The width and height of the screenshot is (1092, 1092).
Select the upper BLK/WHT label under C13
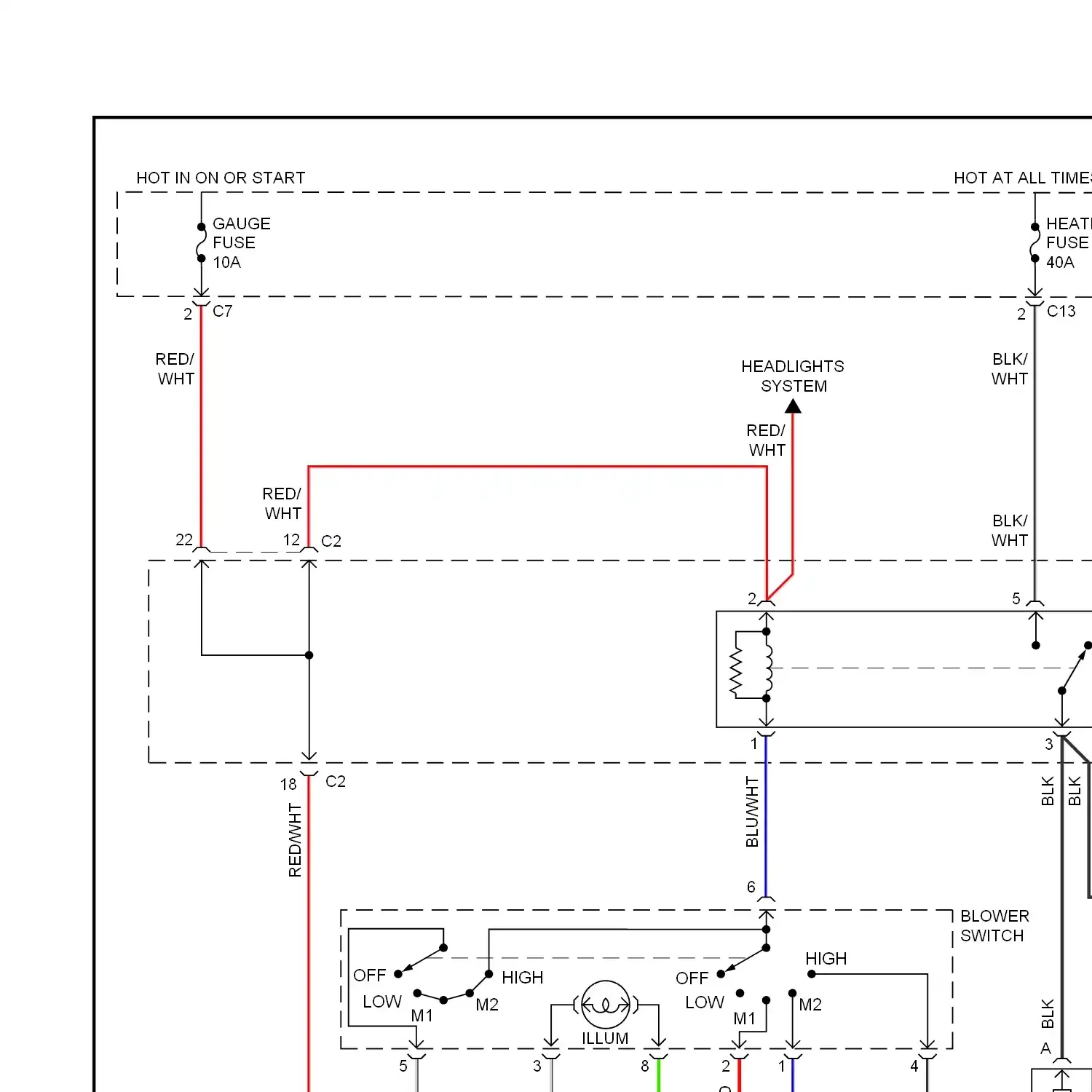[x=1010, y=368]
